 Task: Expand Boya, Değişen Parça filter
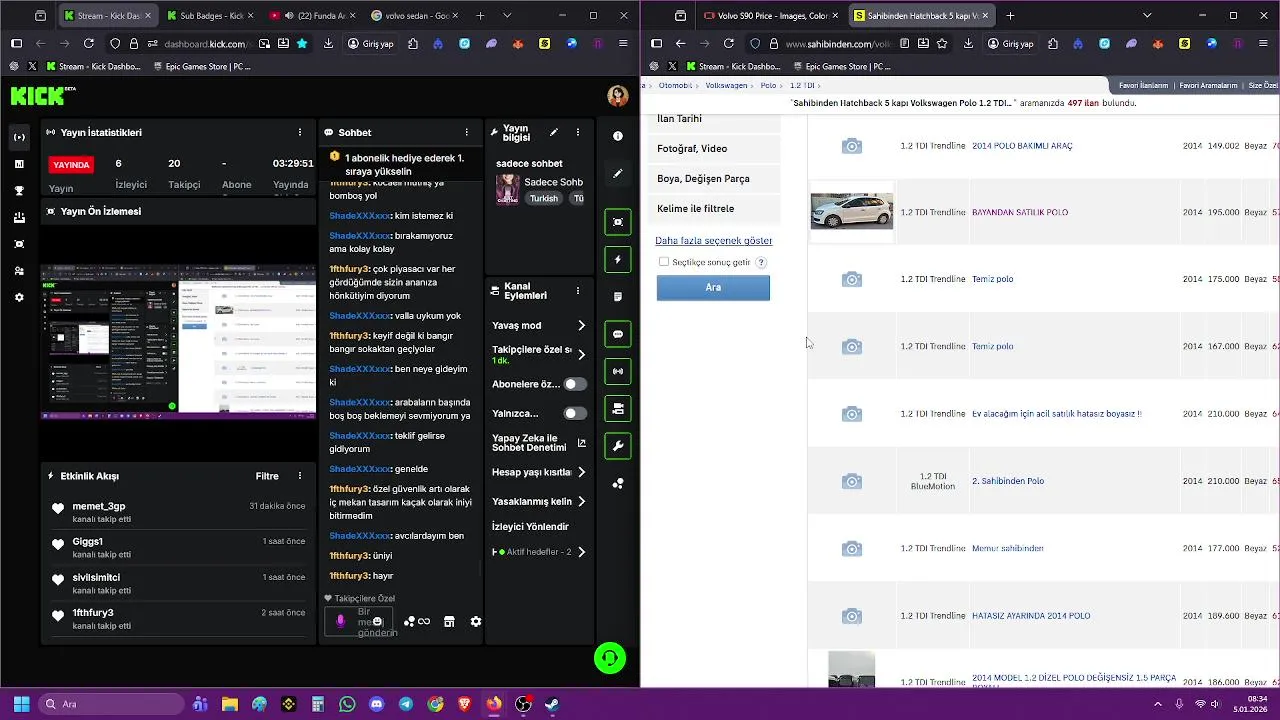[x=715, y=179]
